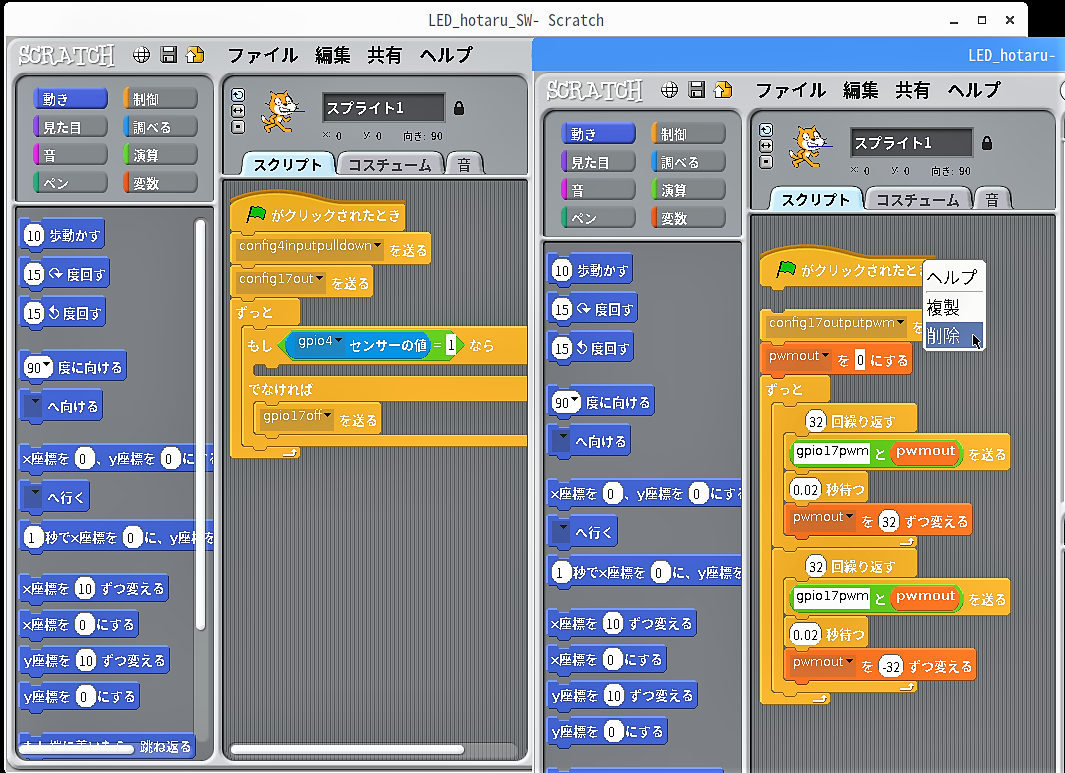Open pwmout dropdown in change-by-minus-32 block
Viewport: 1065px width, 773px height.
point(849,662)
